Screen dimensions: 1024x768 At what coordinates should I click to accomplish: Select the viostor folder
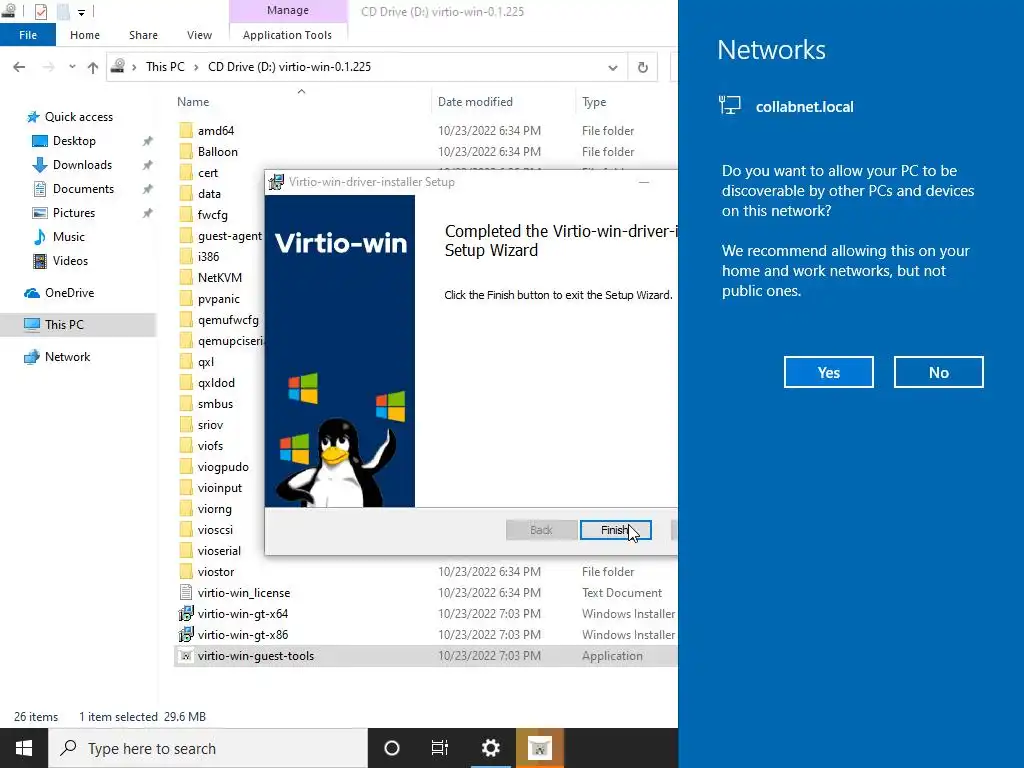coord(216,571)
